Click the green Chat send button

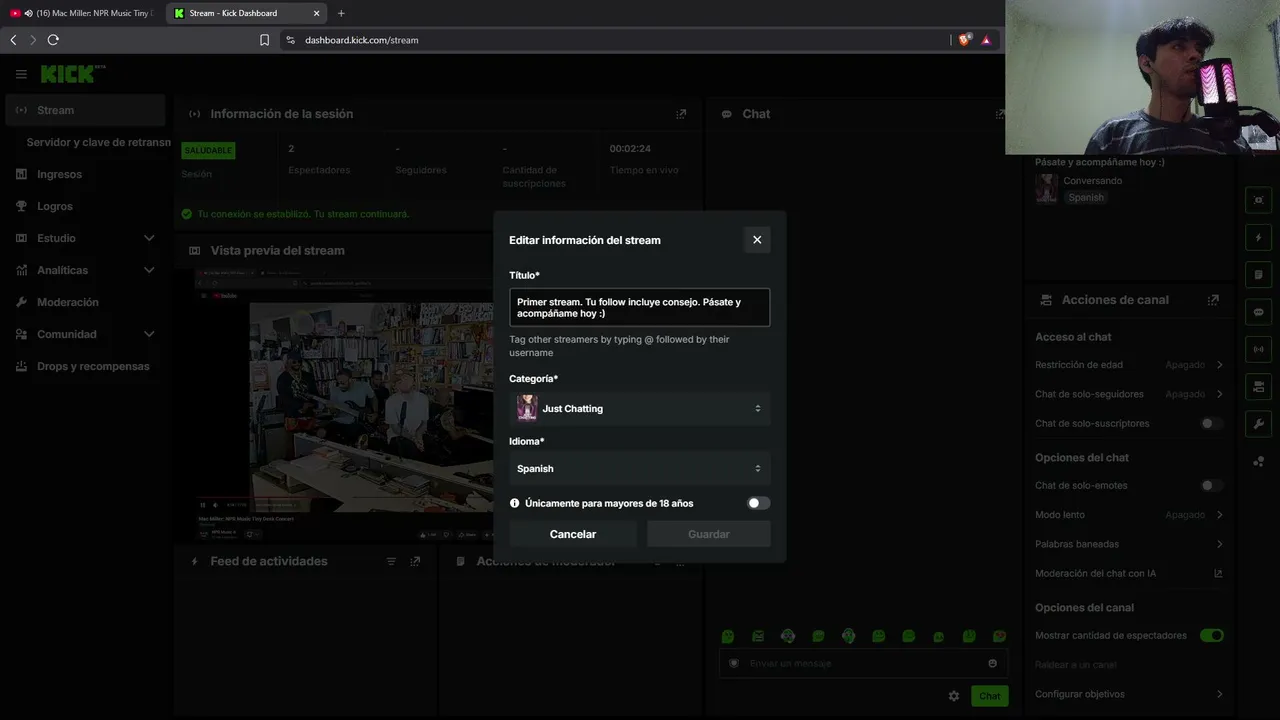tap(989, 696)
